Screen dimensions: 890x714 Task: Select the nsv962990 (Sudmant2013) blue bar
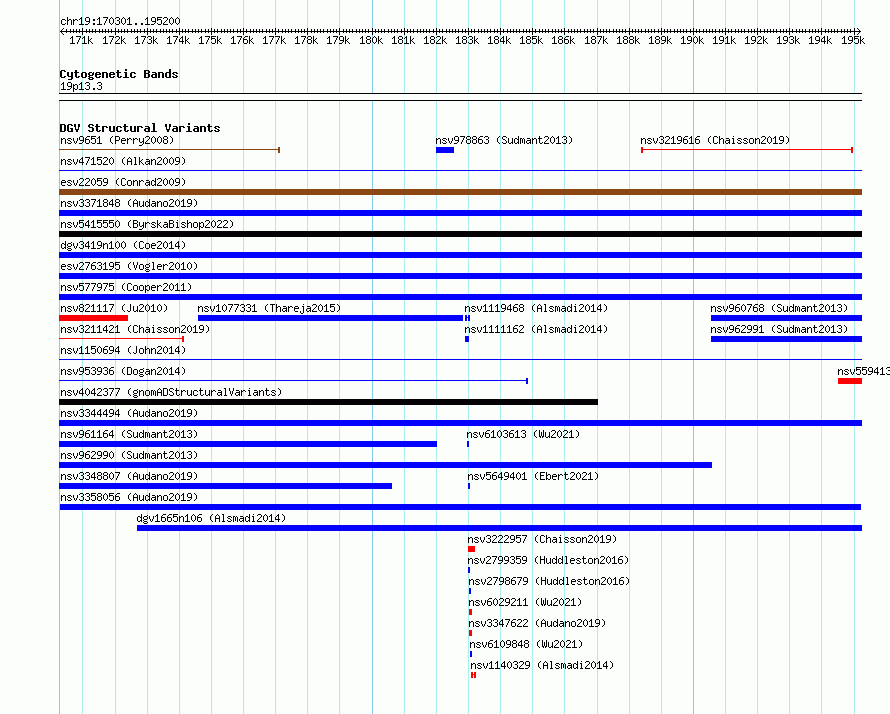tap(386, 465)
